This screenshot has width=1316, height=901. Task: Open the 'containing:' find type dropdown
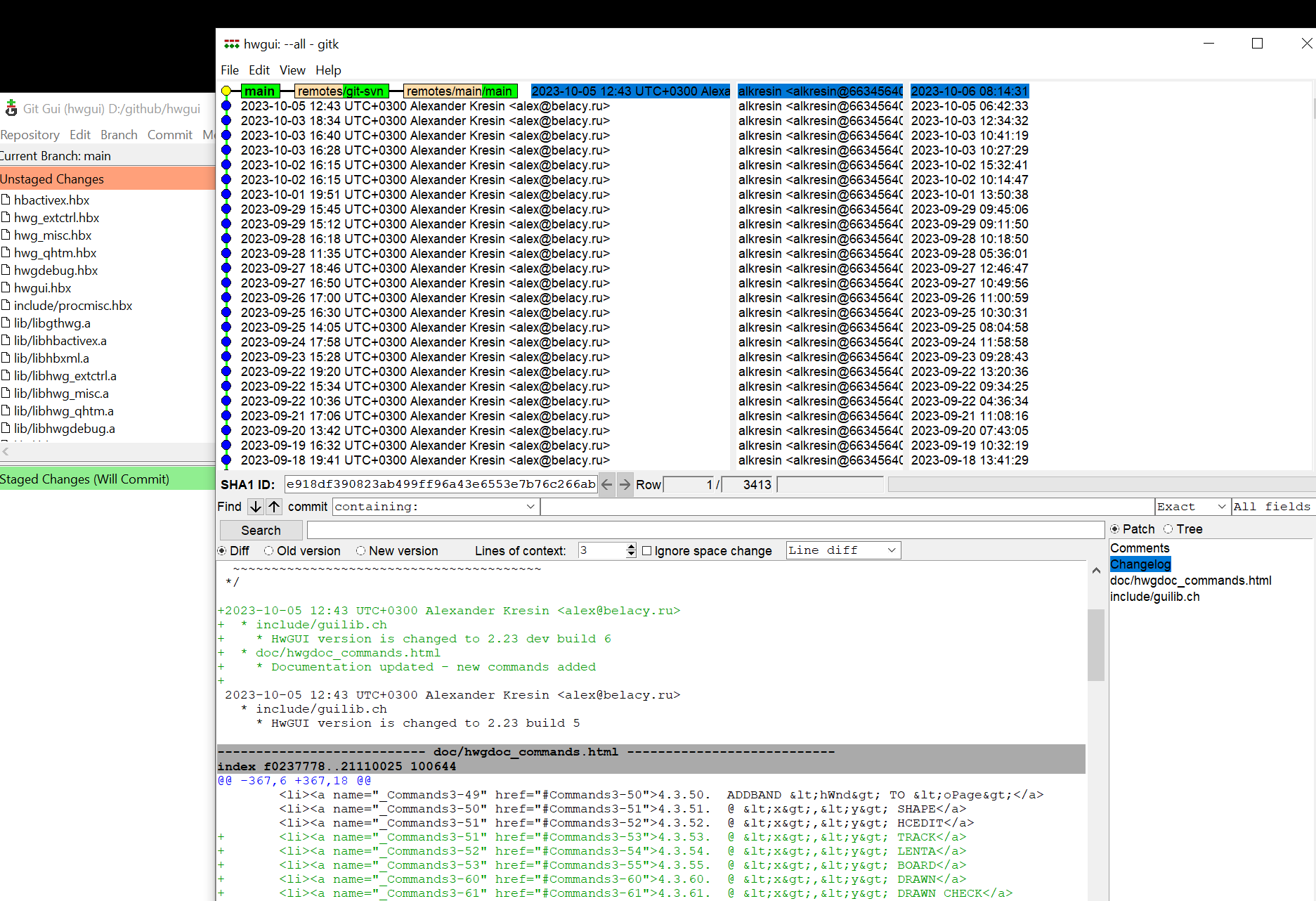tap(530, 507)
